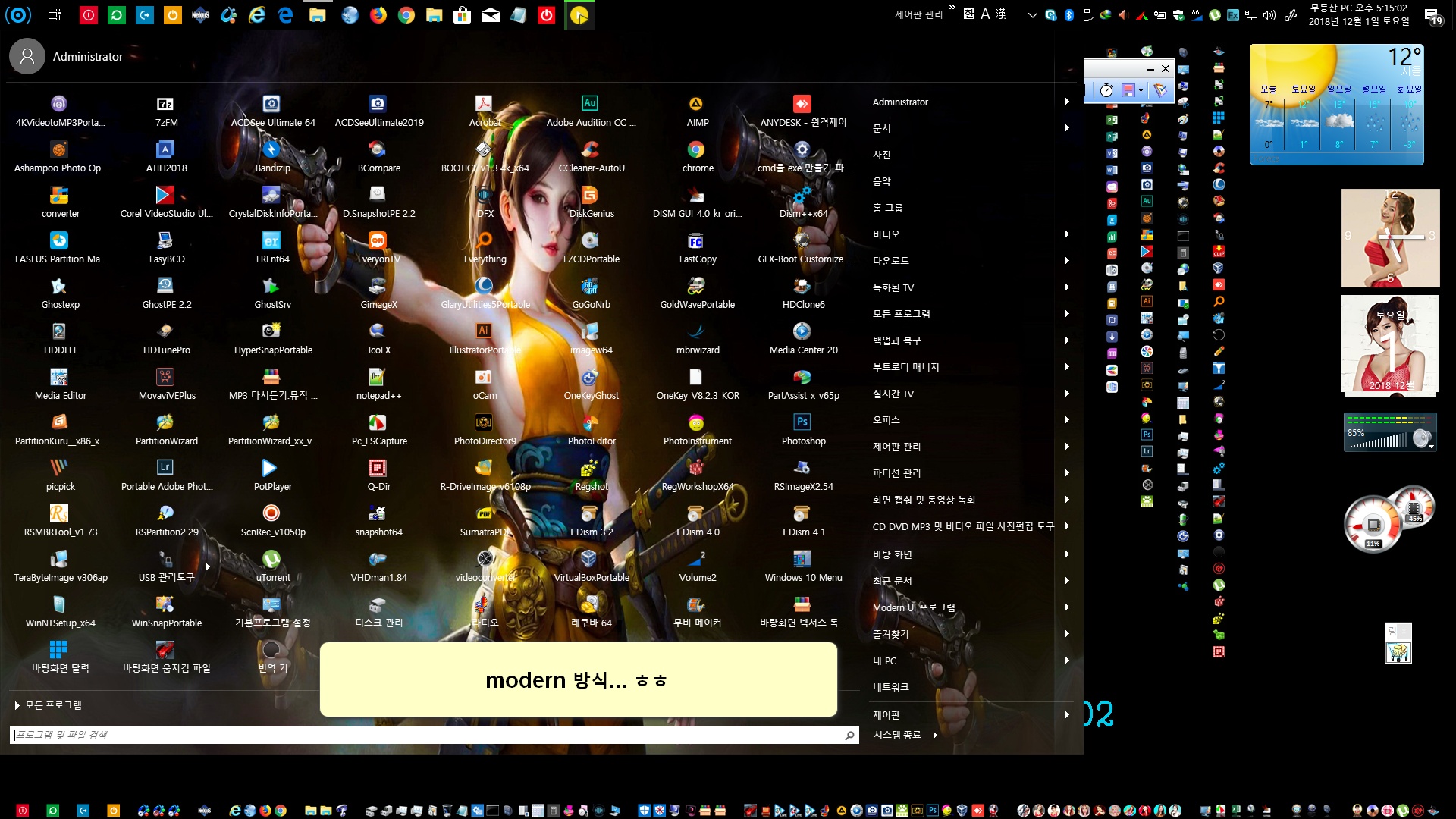Launch VirtualBoxPortable

590,559
